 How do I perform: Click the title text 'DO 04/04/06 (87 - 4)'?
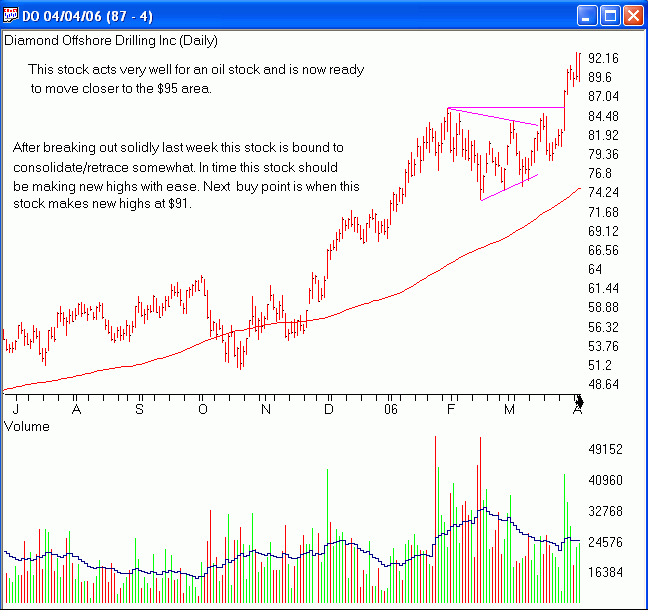[87, 16]
